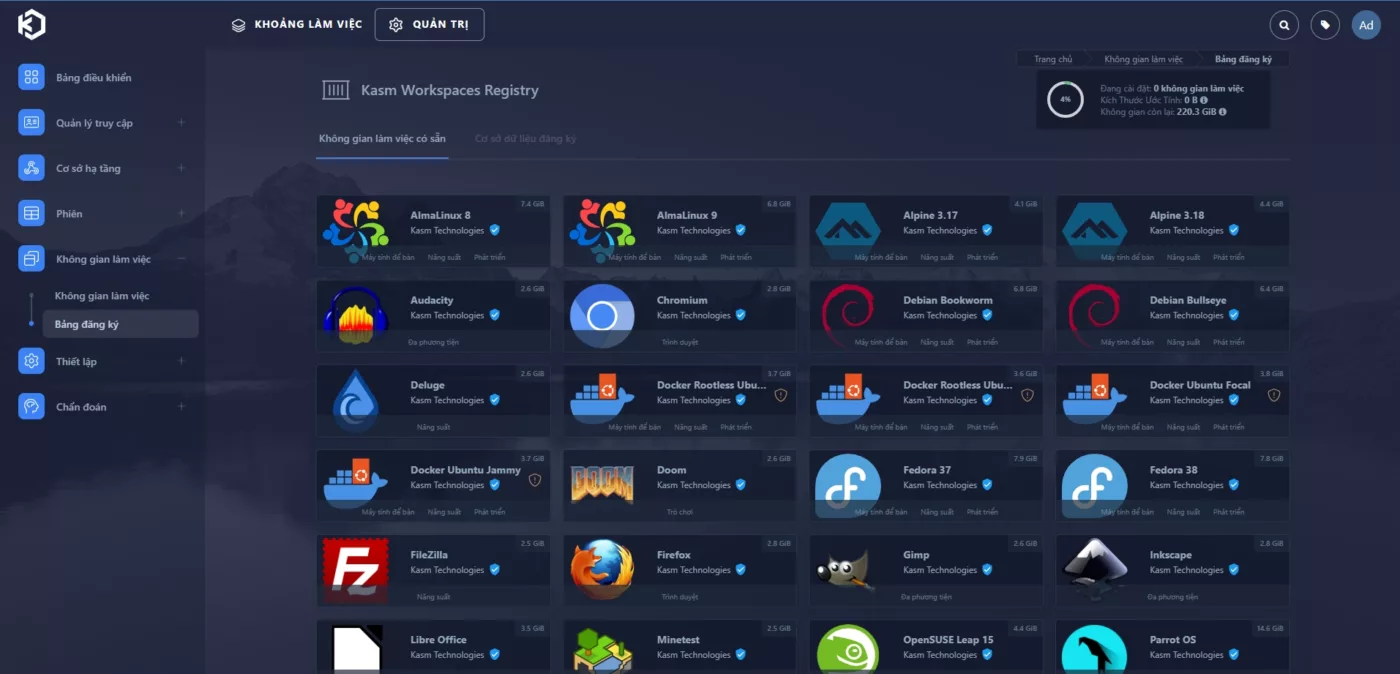Click info icon beside Không gian còn lại

pyautogui.click(x=1222, y=112)
